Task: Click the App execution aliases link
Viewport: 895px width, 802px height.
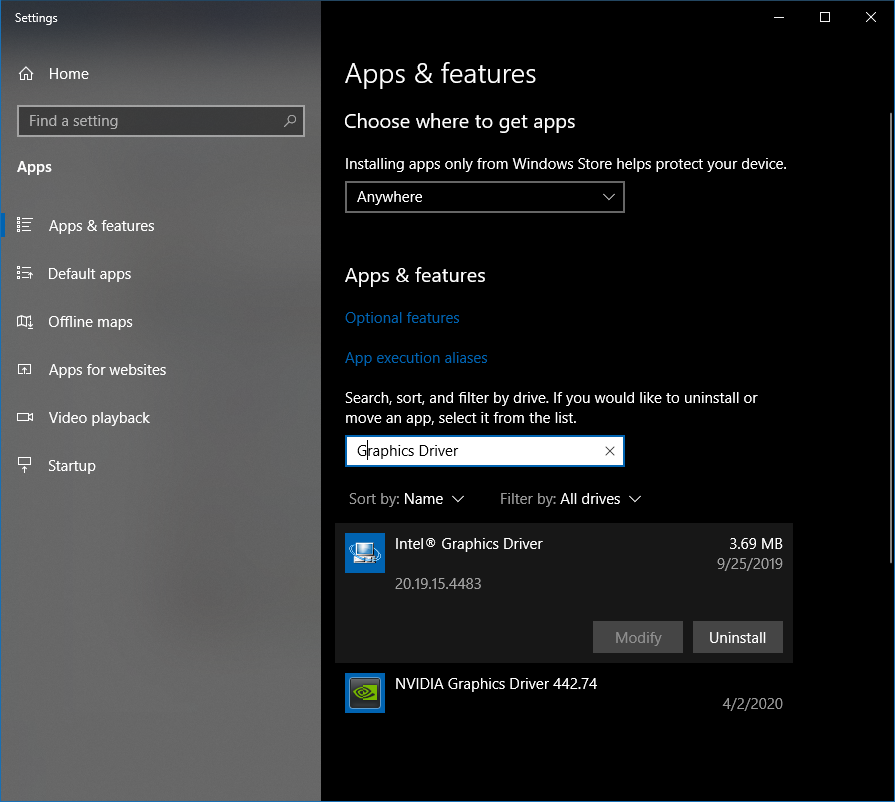Action: [x=416, y=357]
